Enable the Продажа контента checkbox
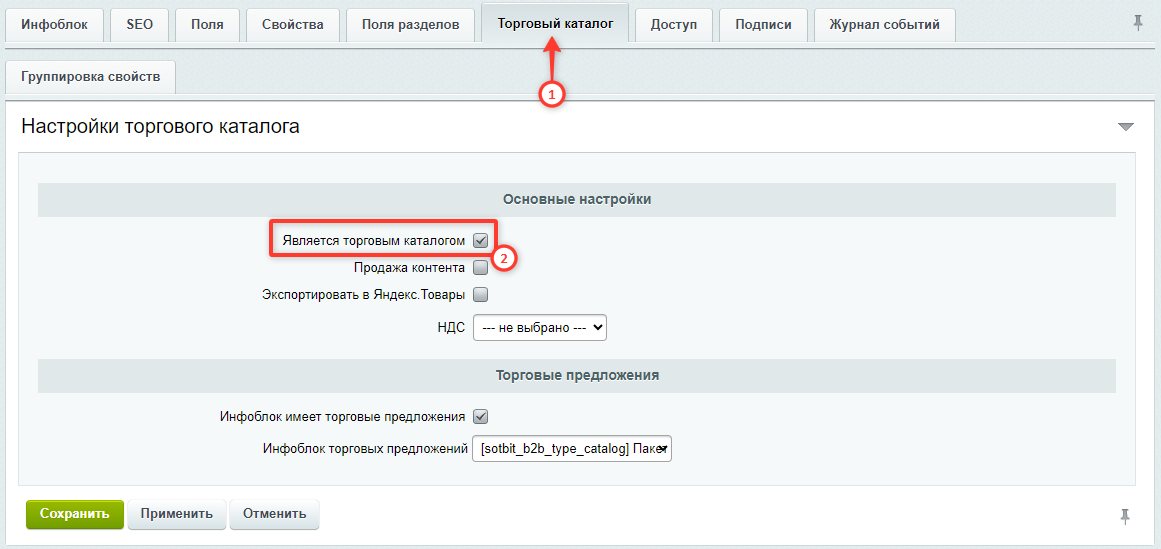Viewport: 1161px width, 549px height. [x=481, y=267]
